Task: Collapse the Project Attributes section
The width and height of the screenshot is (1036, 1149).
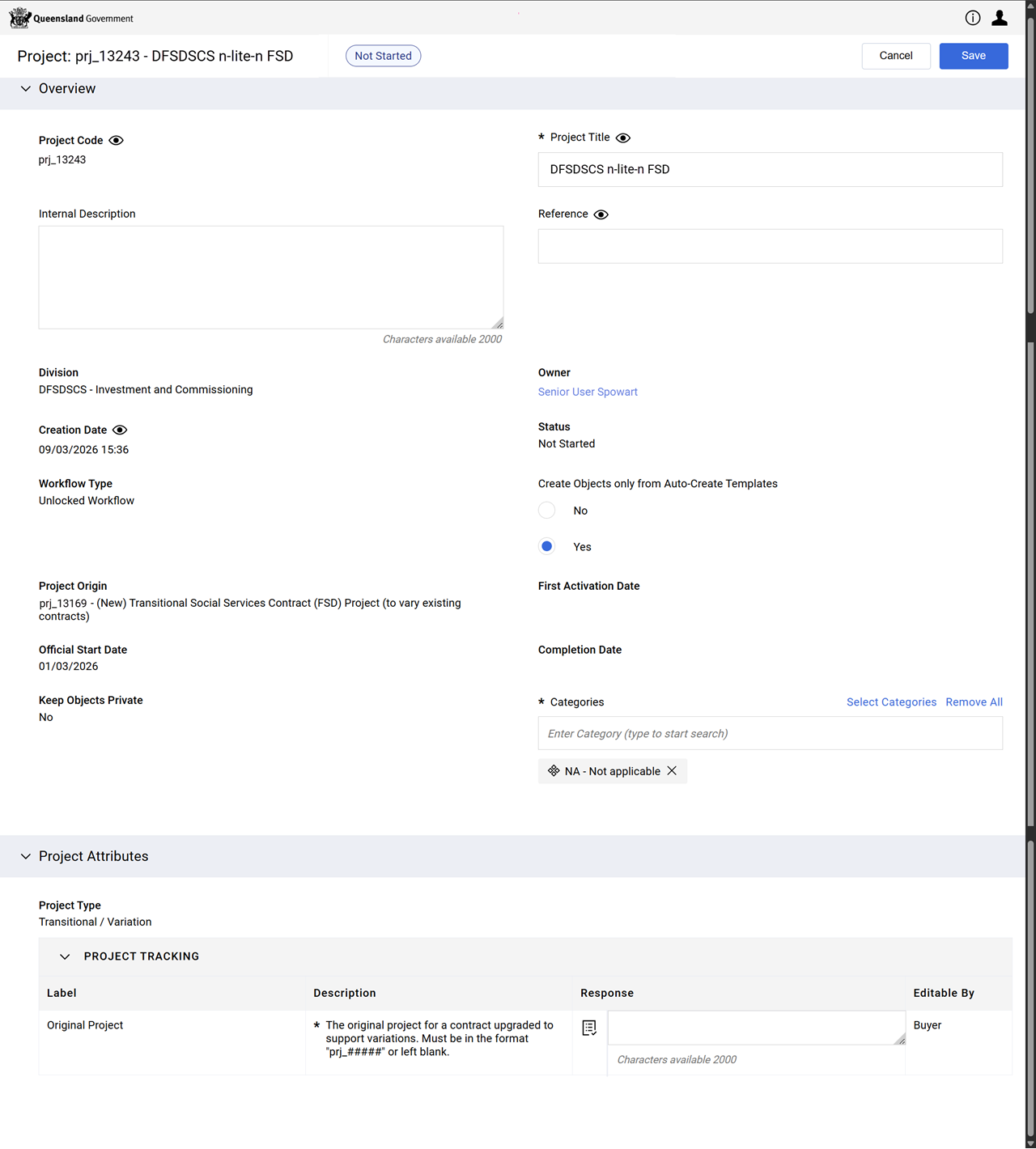Action: (x=26, y=856)
